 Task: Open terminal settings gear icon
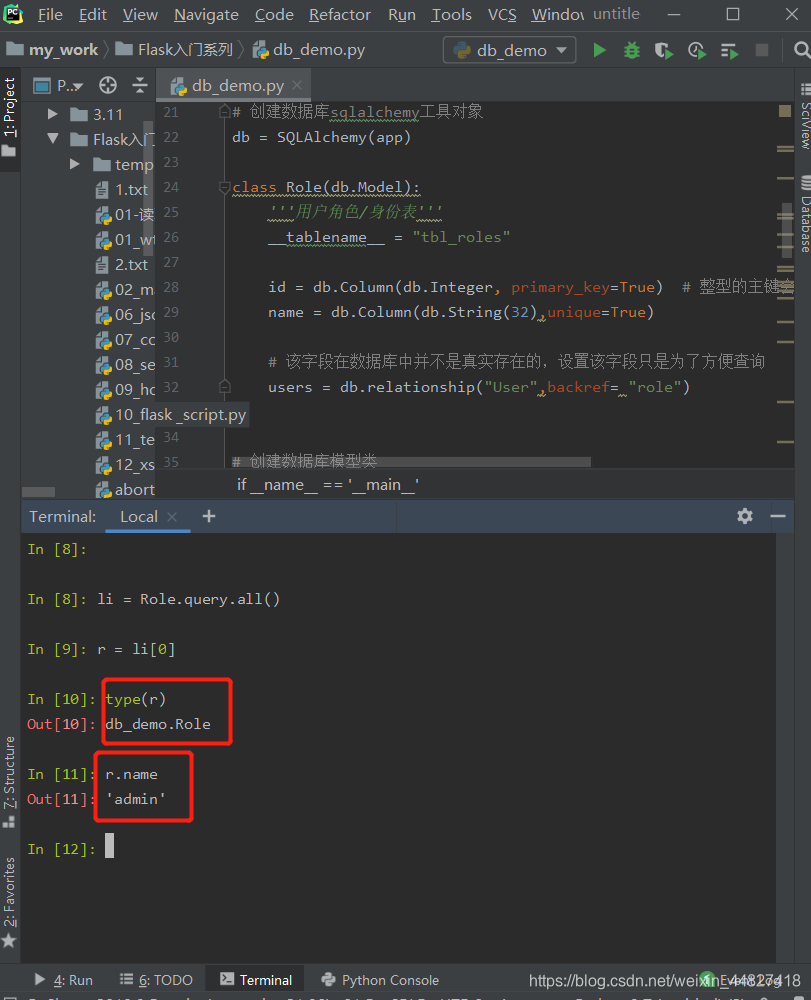pos(745,516)
